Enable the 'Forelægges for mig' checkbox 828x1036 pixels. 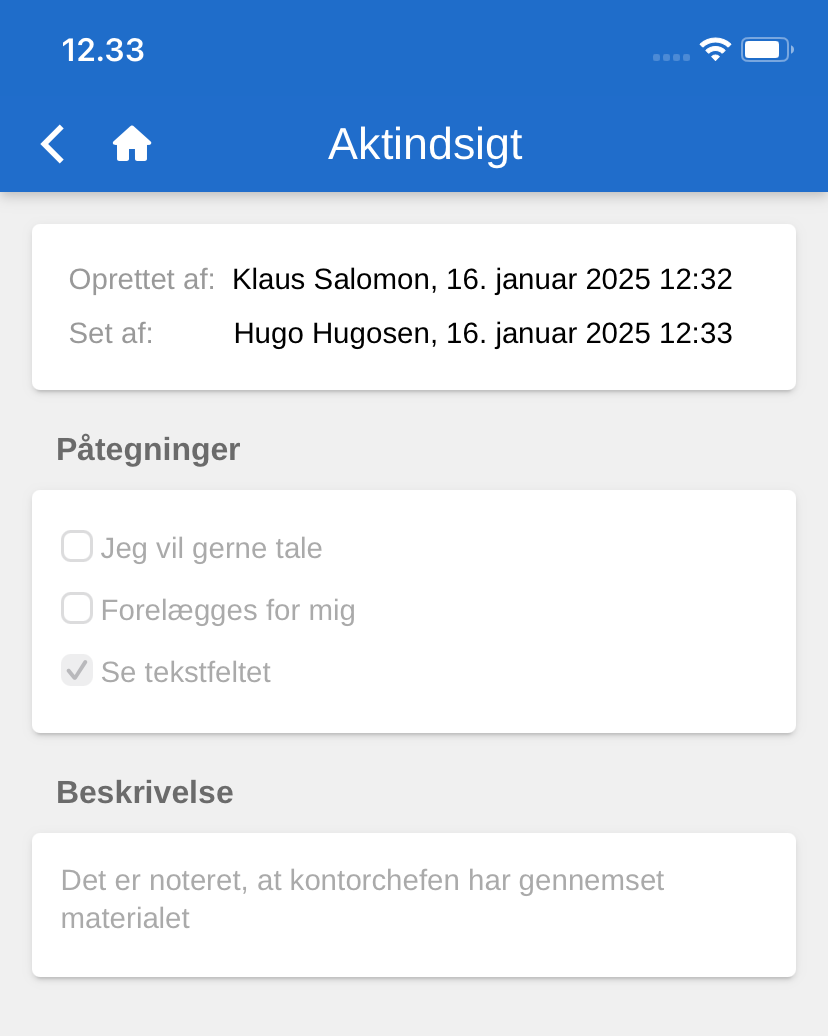77,608
